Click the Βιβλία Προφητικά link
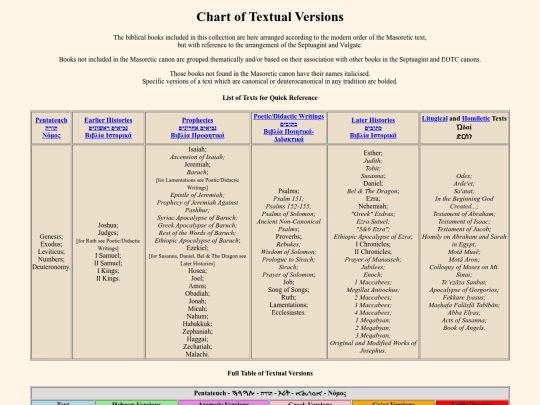 coord(197,135)
